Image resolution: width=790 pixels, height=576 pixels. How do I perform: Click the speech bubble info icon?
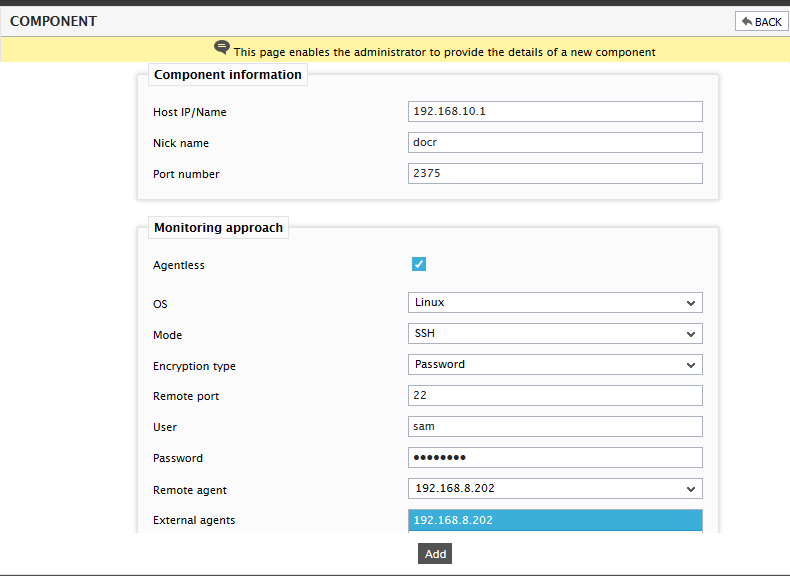222,47
